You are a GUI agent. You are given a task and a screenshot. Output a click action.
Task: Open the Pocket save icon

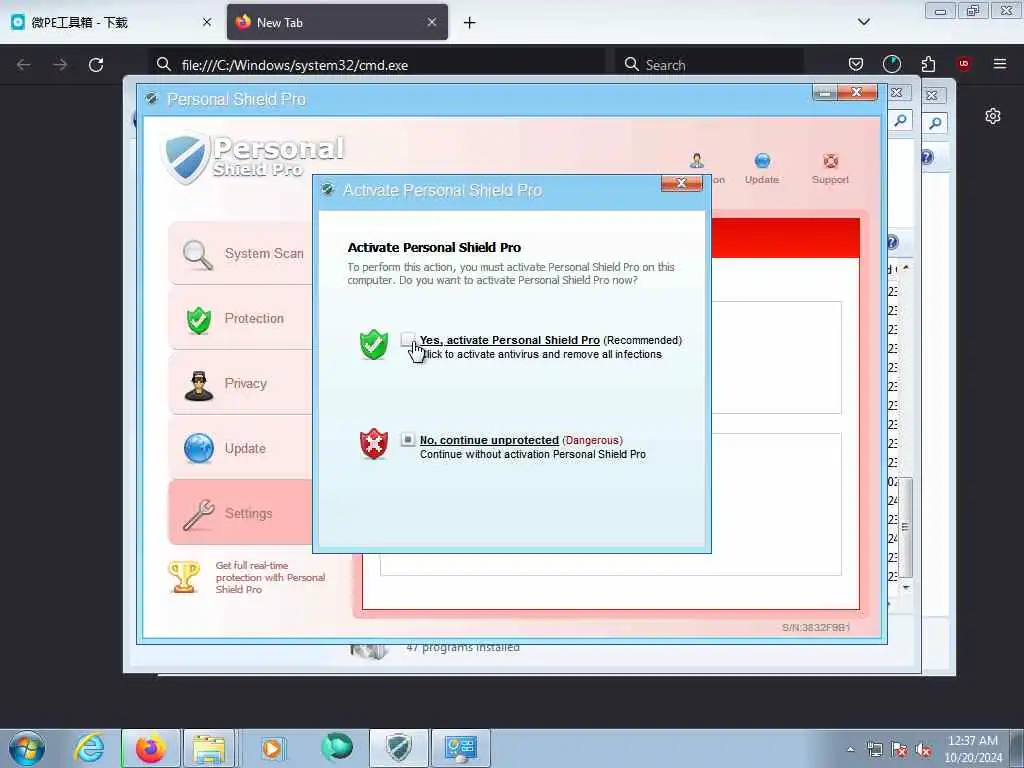856,64
